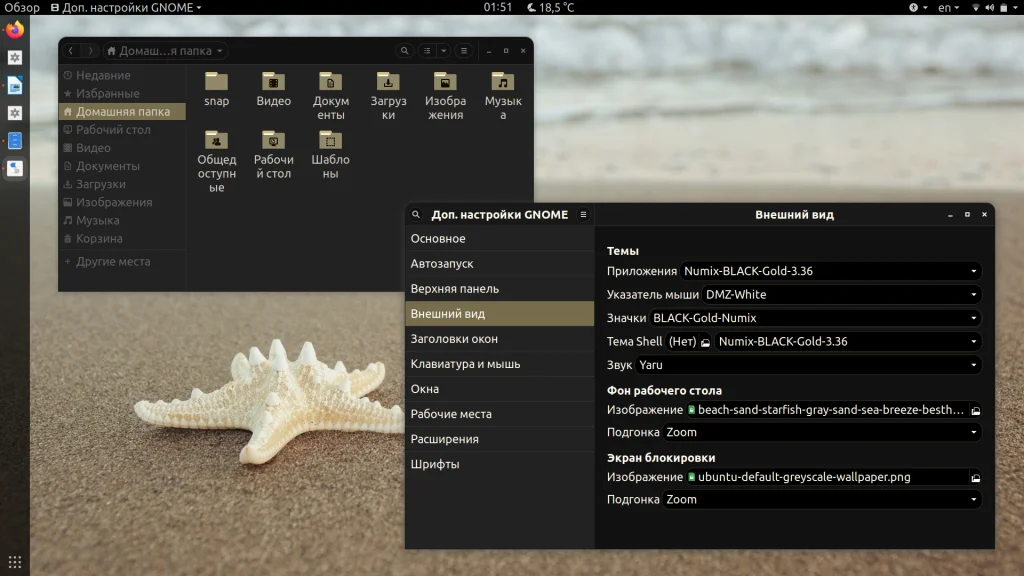
Task: Click the file manager search icon
Action: [404, 51]
